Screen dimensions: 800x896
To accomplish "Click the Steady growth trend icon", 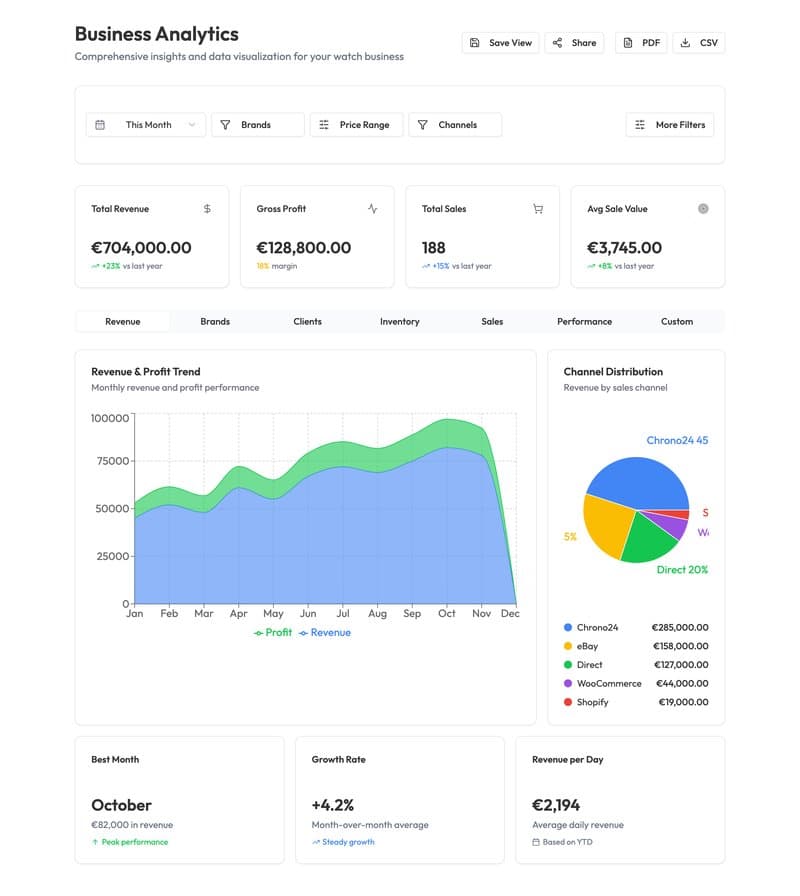I will [316, 842].
